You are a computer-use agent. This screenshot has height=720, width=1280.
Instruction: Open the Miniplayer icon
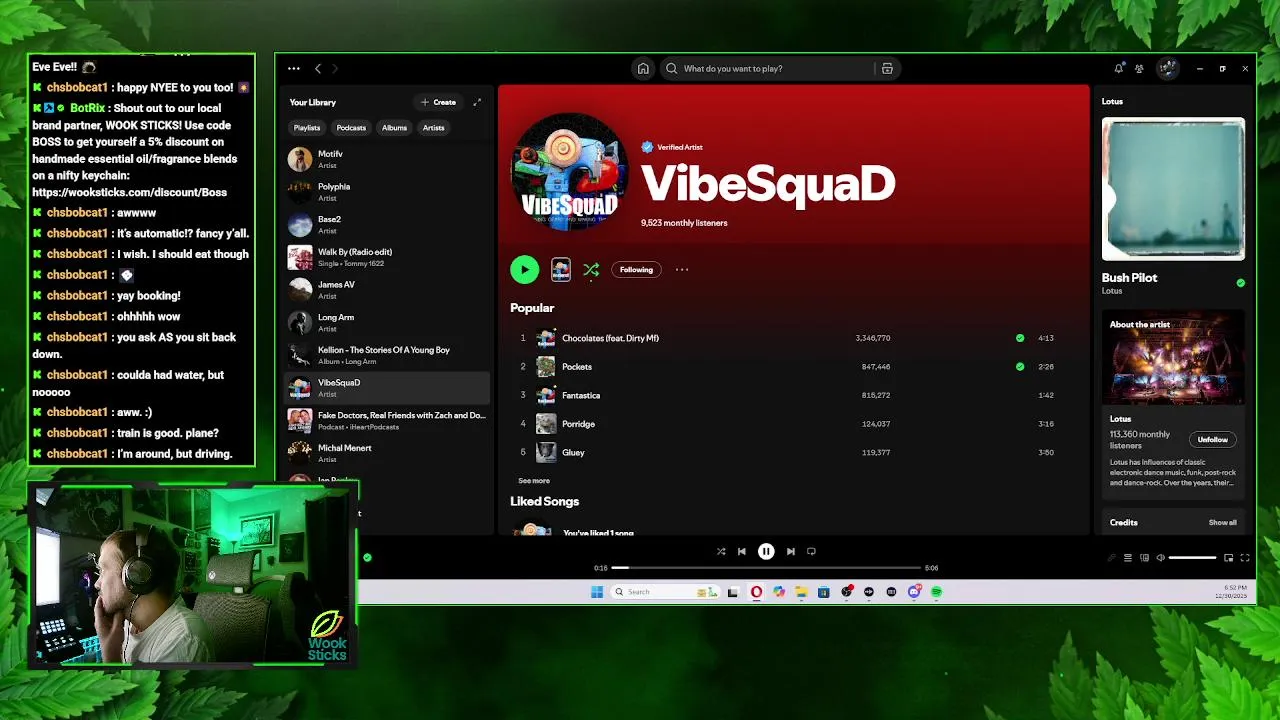point(1228,558)
